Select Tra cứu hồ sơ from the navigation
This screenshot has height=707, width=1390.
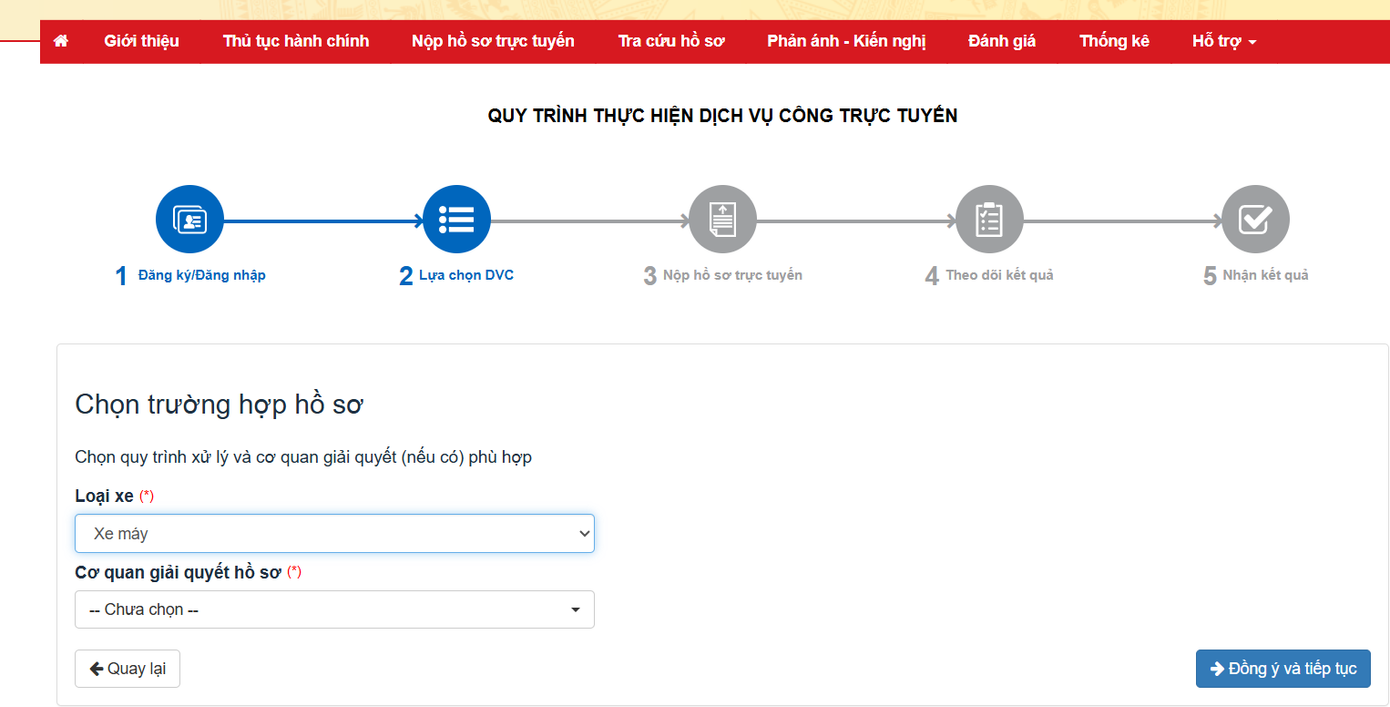pyautogui.click(x=671, y=41)
